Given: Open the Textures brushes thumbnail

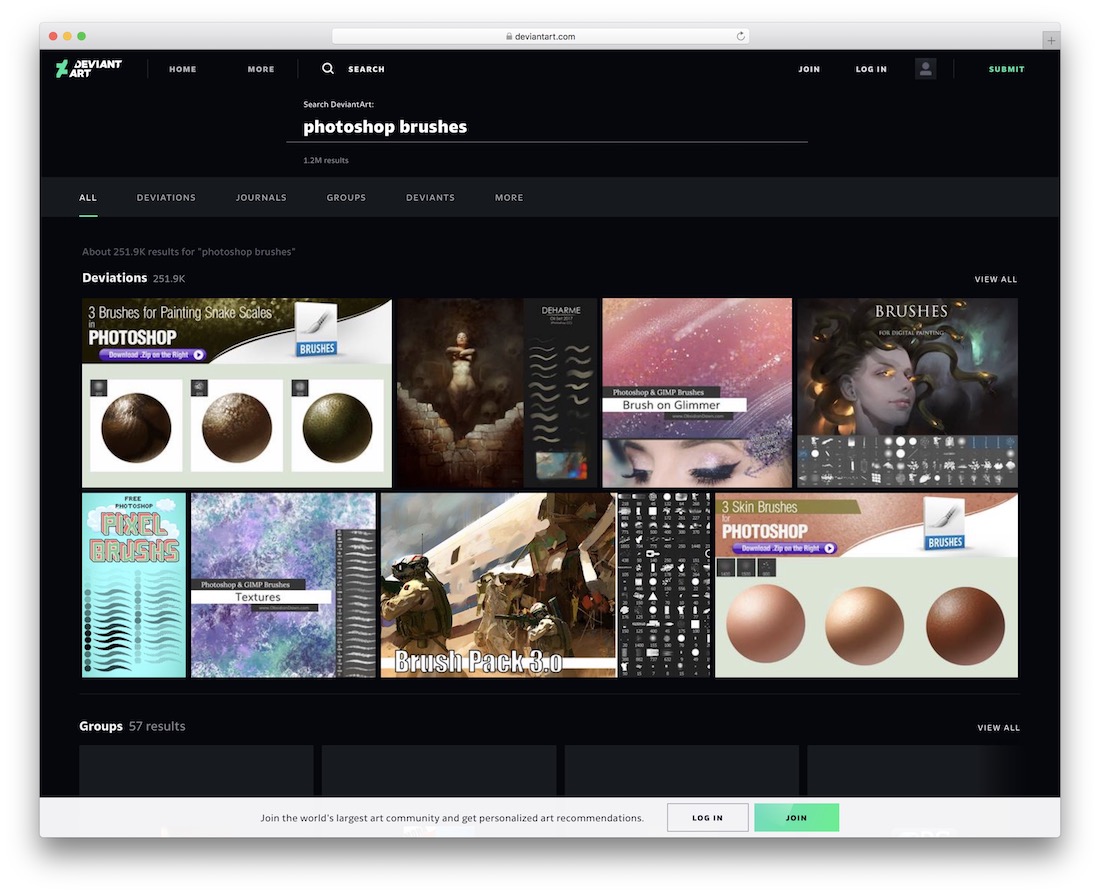Looking at the screenshot, I should [283, 585].
